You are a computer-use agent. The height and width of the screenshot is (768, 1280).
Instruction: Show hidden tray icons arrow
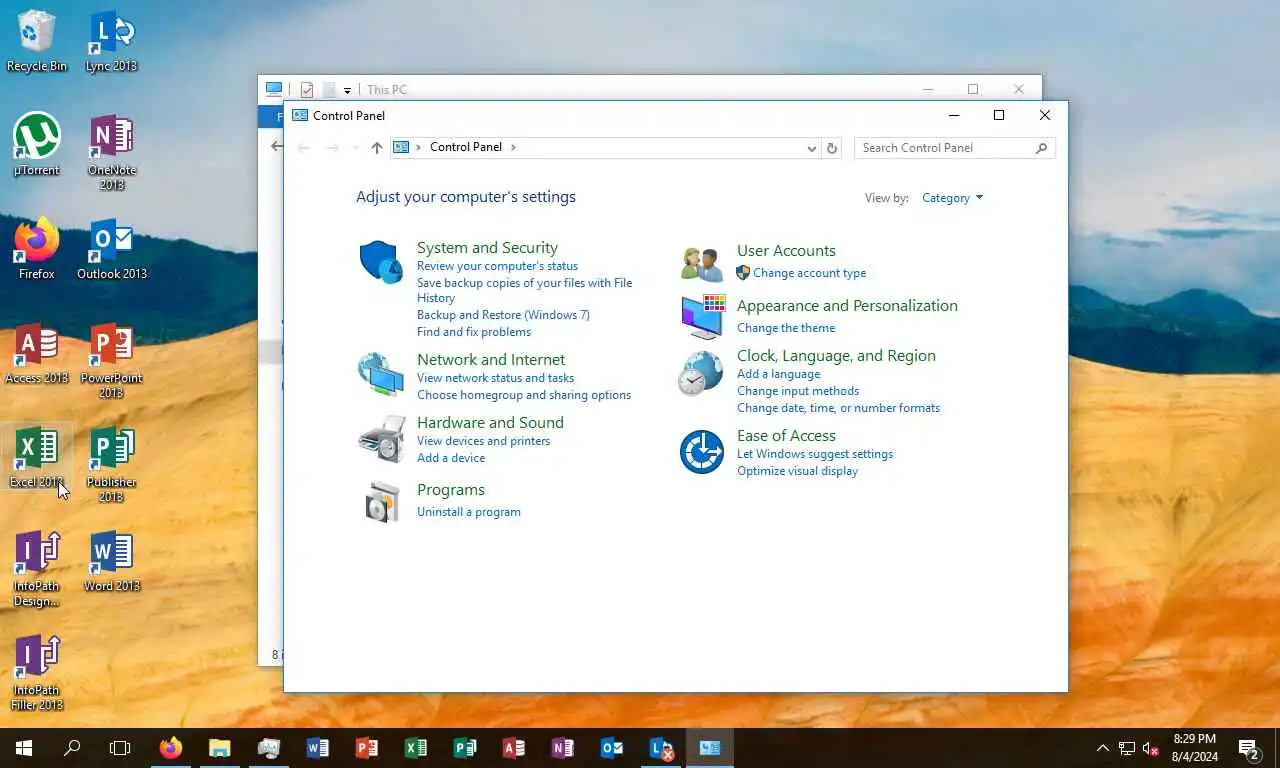point(1103,748)
